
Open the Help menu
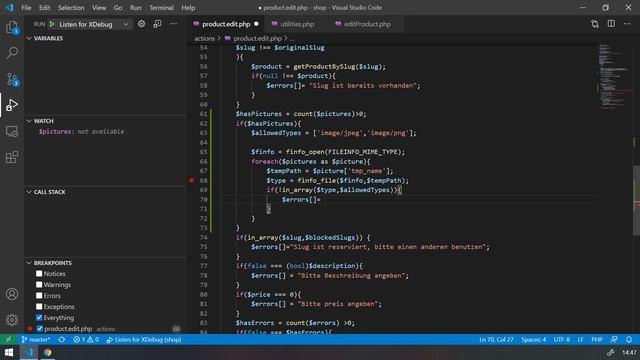[188, 8]
